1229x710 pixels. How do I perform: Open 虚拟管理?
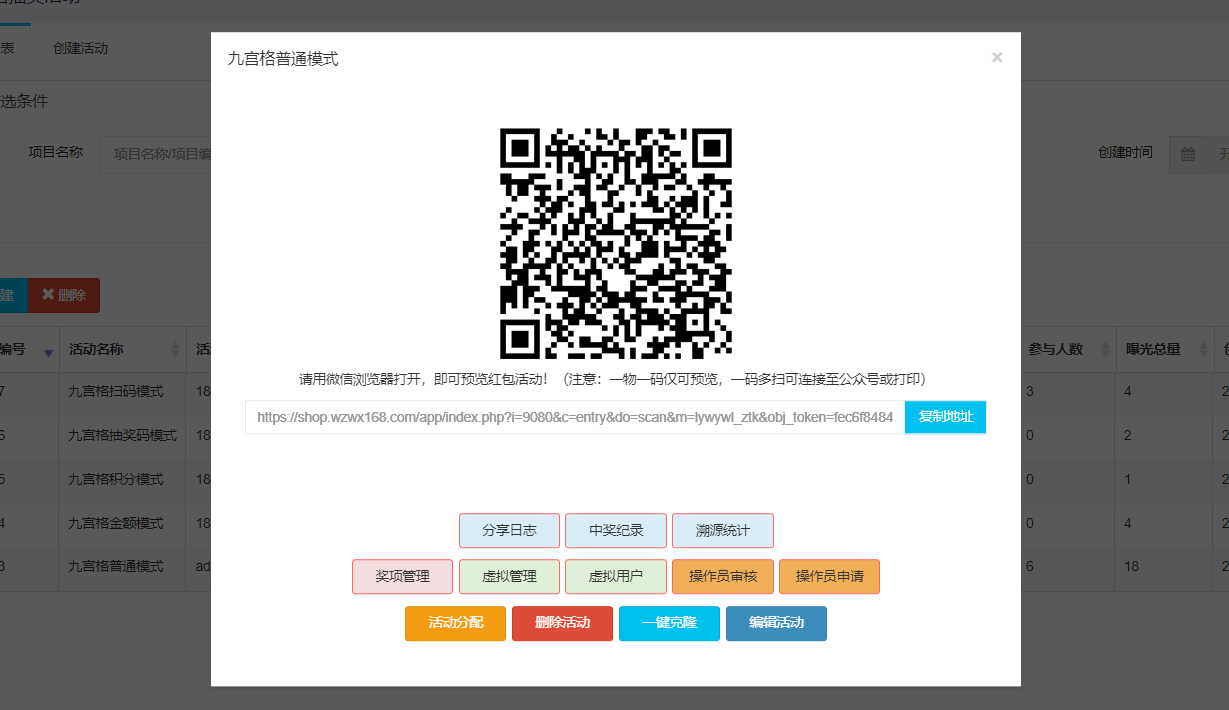point(509,577)
